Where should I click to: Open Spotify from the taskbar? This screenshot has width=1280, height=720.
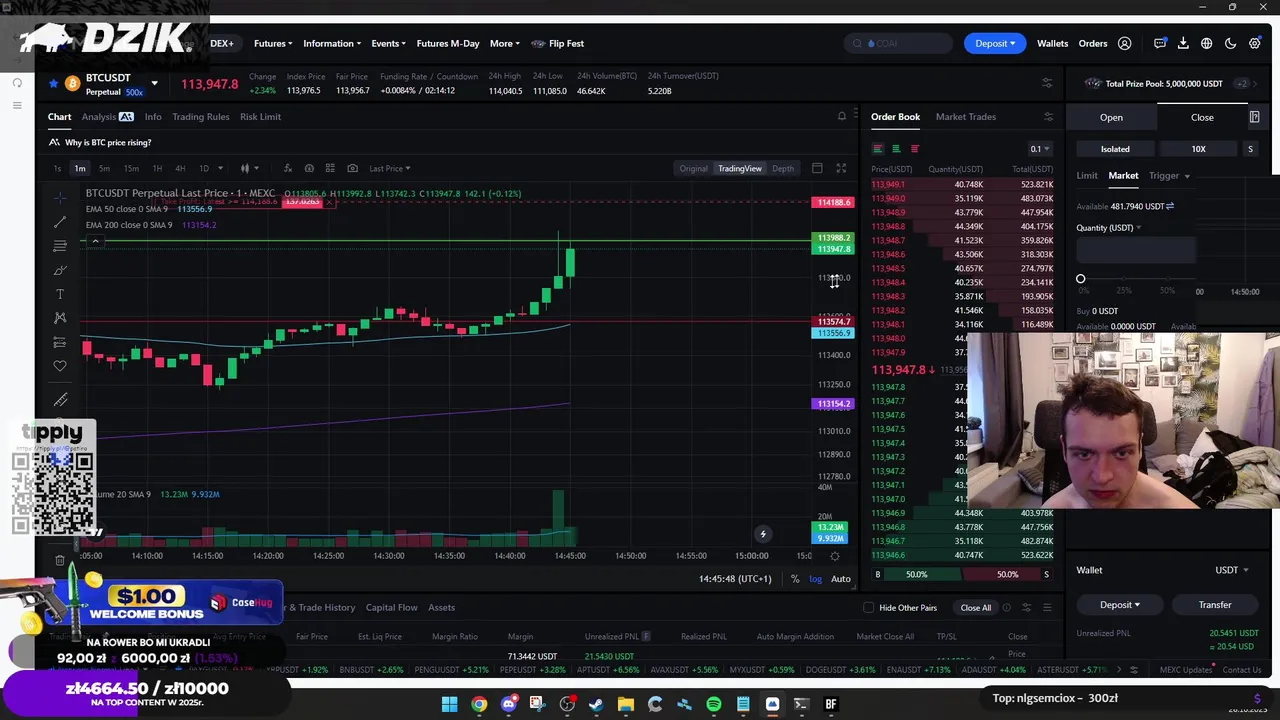[x=714, y=705]
